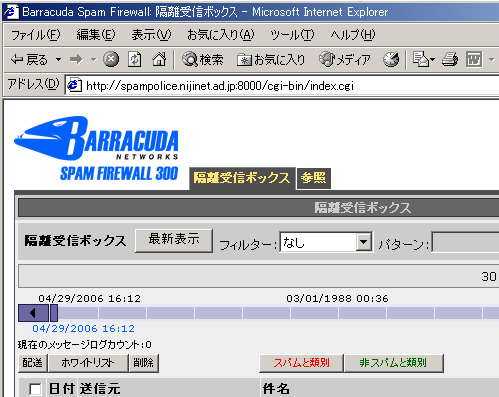Click the timeline left arrow button
This screenshot has width=499, height=397.
click(33, 313)
